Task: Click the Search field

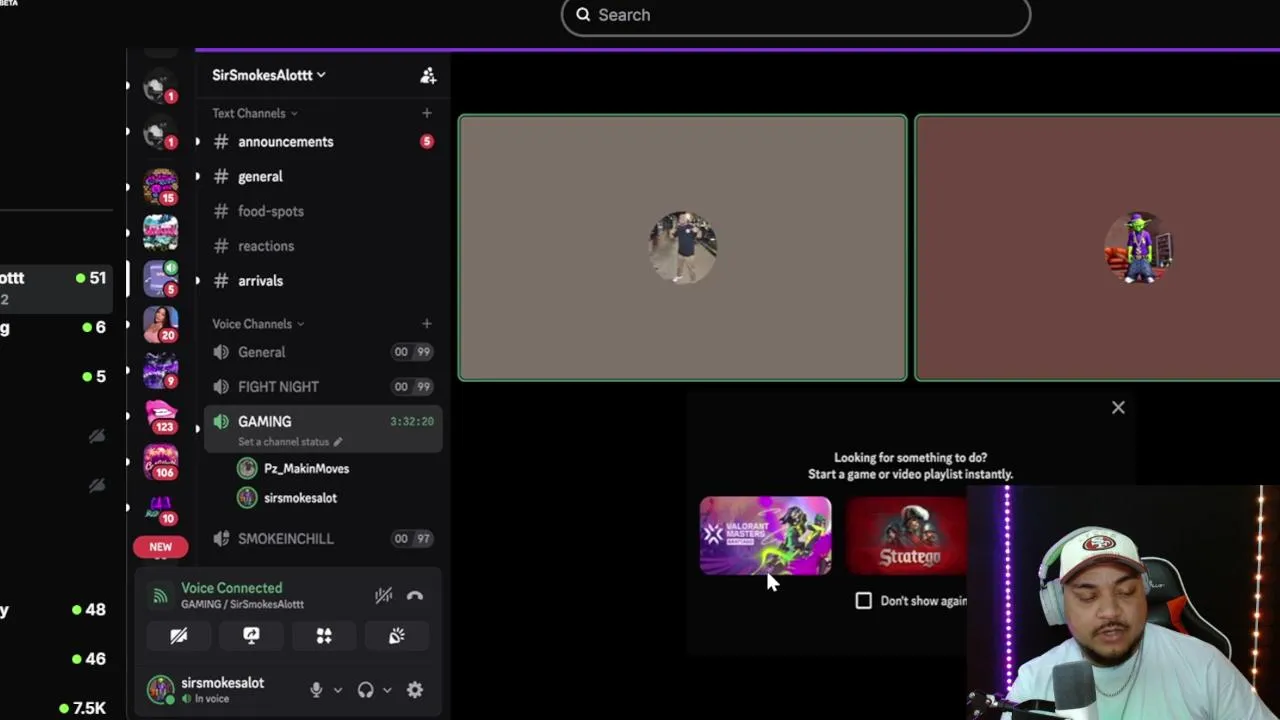Action: 796,16
